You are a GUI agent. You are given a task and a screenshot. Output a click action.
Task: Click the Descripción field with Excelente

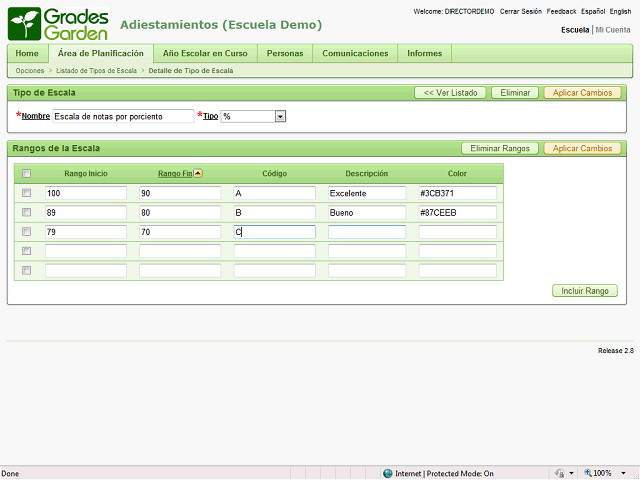(367, 193)
